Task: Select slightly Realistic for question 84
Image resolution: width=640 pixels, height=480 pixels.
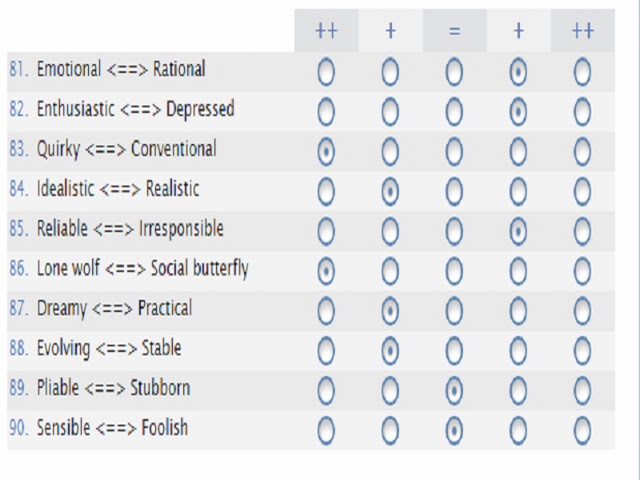Action: (x=518, y=191)
